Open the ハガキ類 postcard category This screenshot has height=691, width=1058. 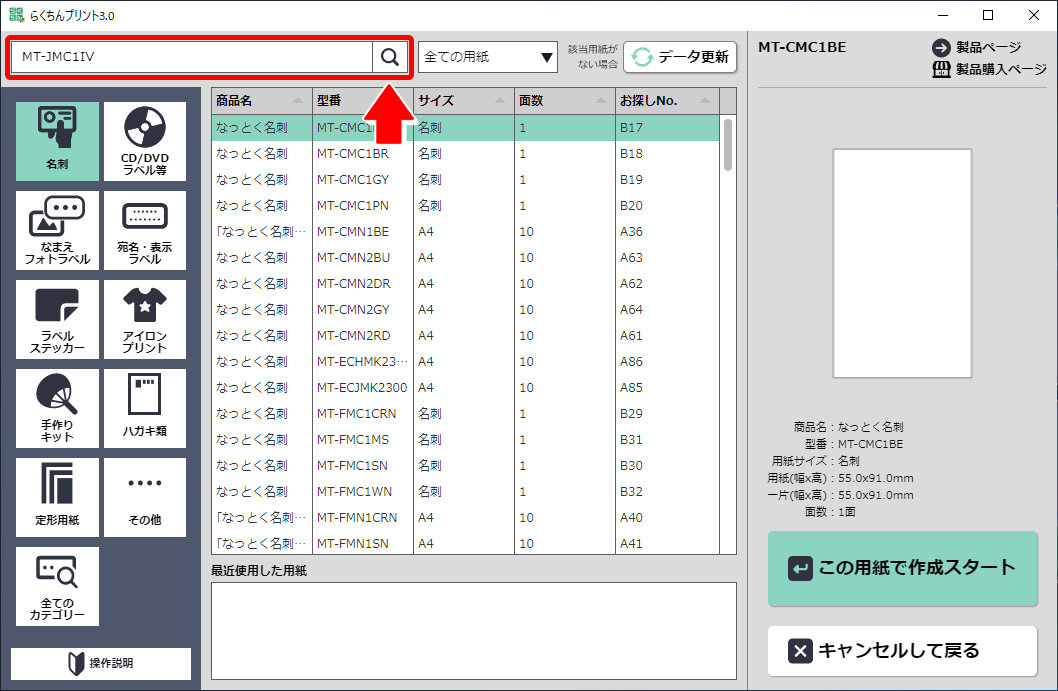tap(145, 409)
